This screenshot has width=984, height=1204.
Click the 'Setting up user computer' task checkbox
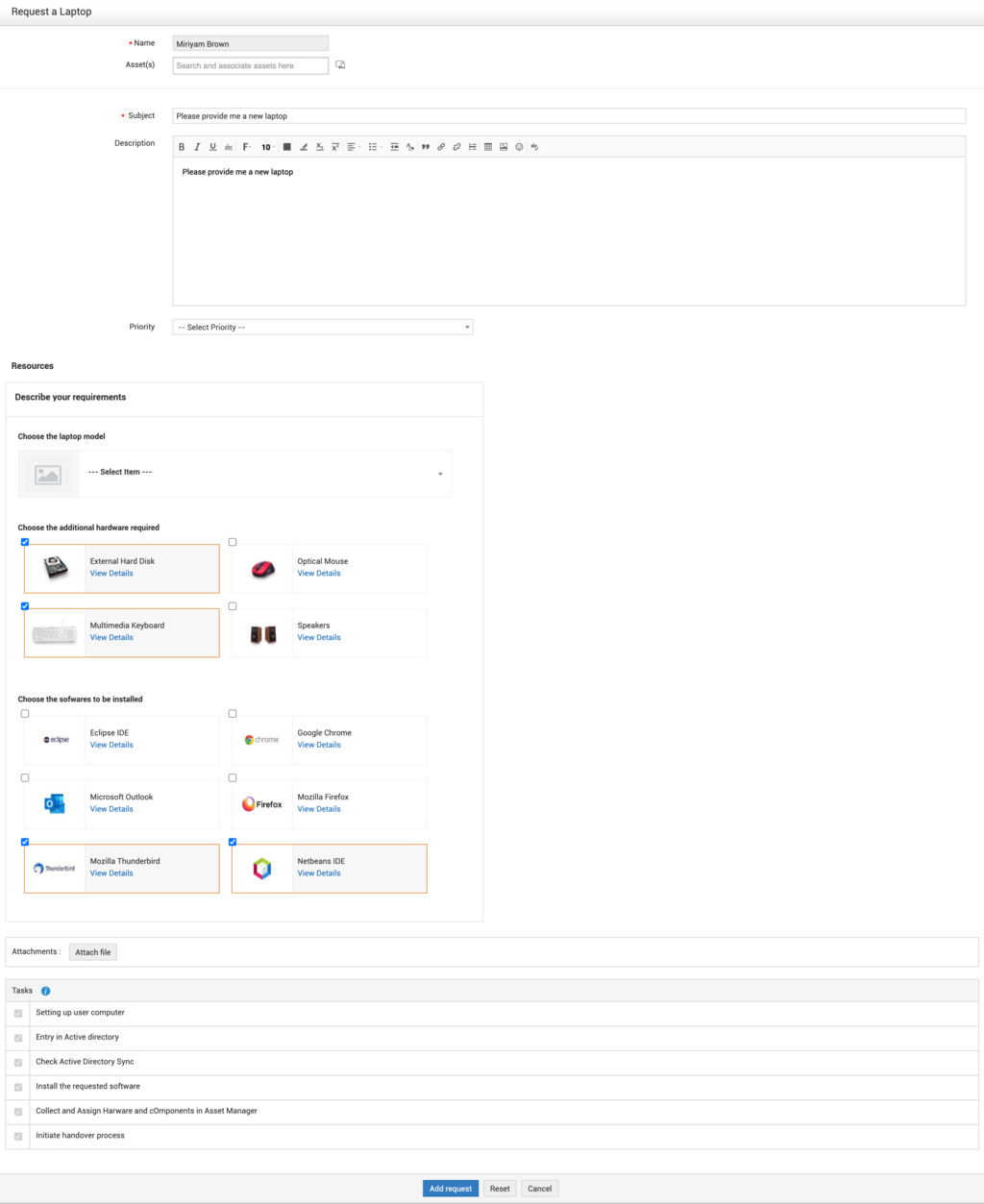click(18, 1014)
